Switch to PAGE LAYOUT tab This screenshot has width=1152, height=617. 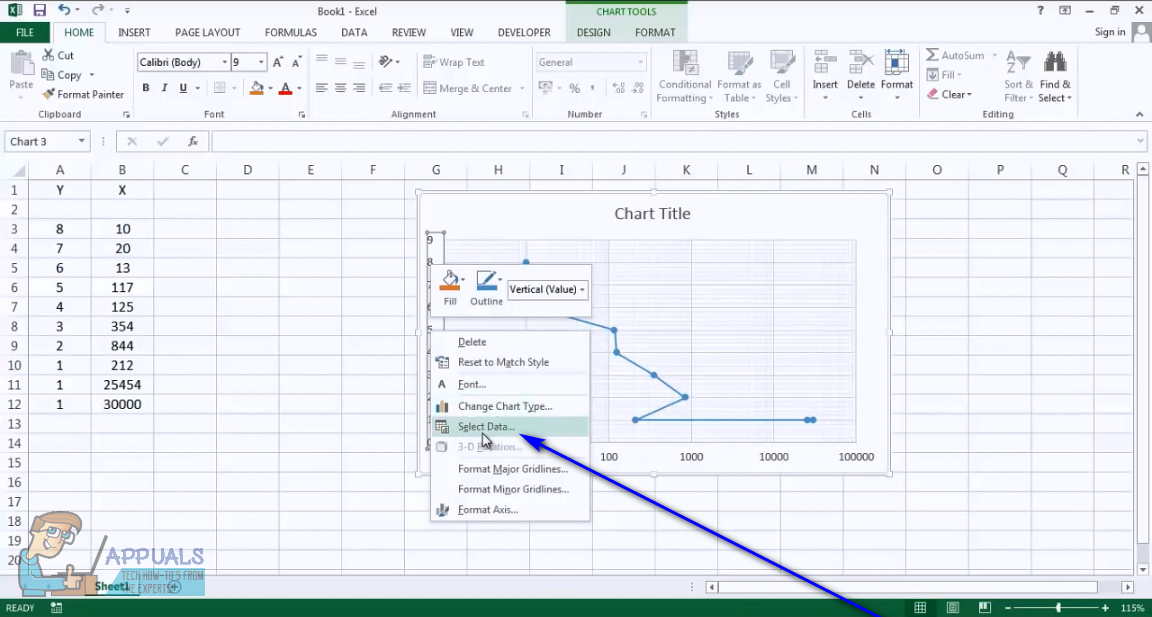208,32
